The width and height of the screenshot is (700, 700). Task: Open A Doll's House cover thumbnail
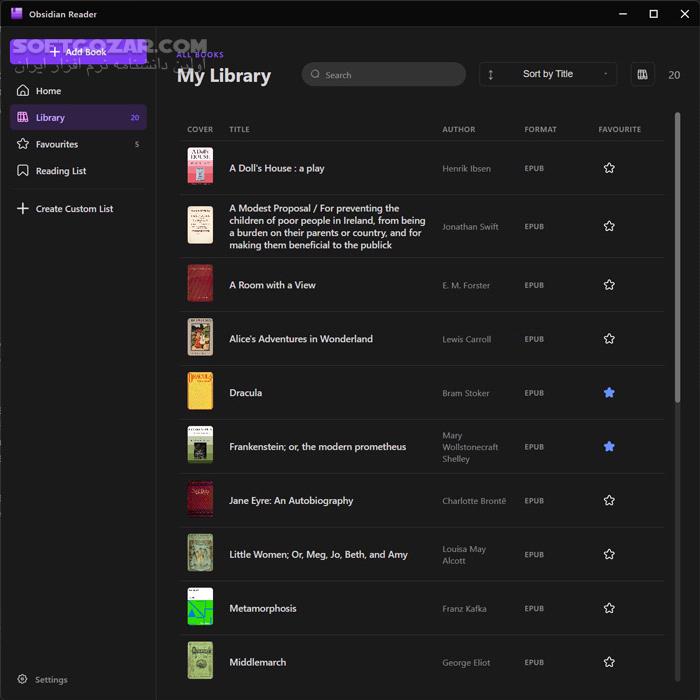click(200, 166)
